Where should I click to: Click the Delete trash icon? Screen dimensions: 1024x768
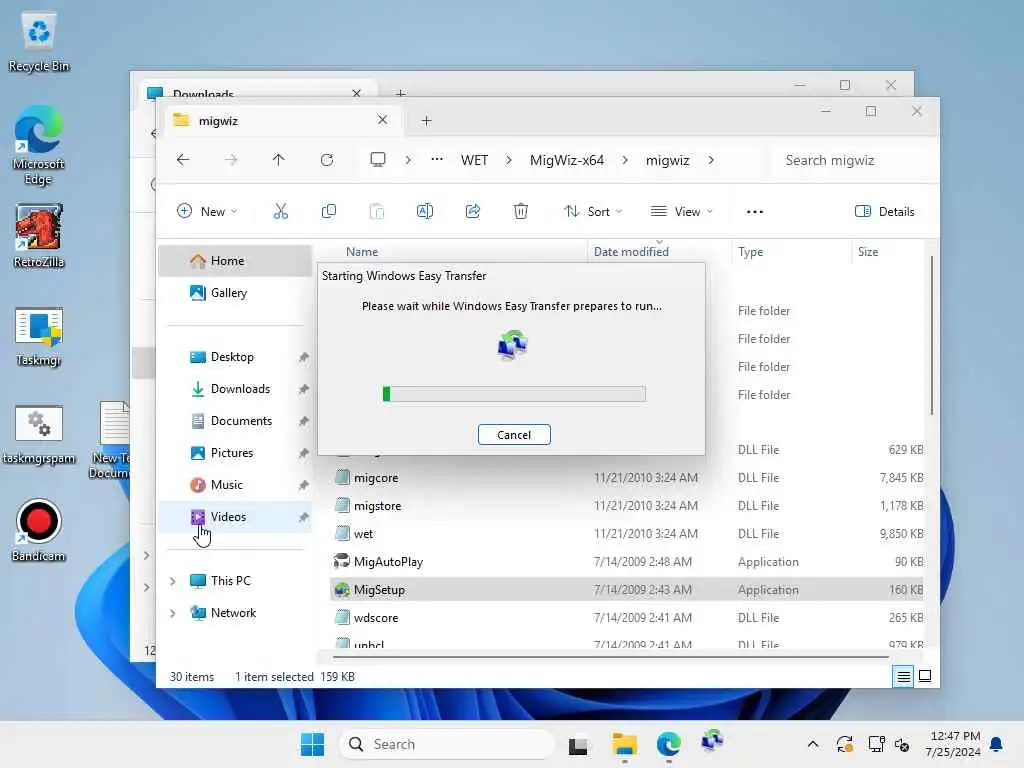520,211
